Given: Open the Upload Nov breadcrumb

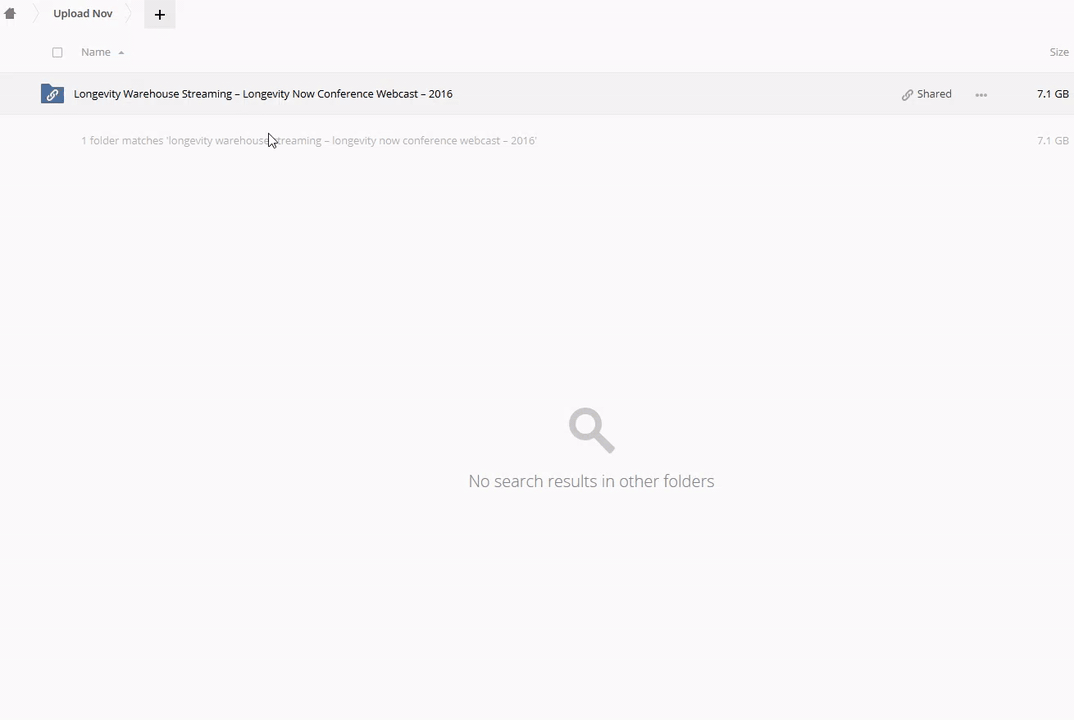Looking at the screenshot, I should pyautogui.click(x=83, y=14).
